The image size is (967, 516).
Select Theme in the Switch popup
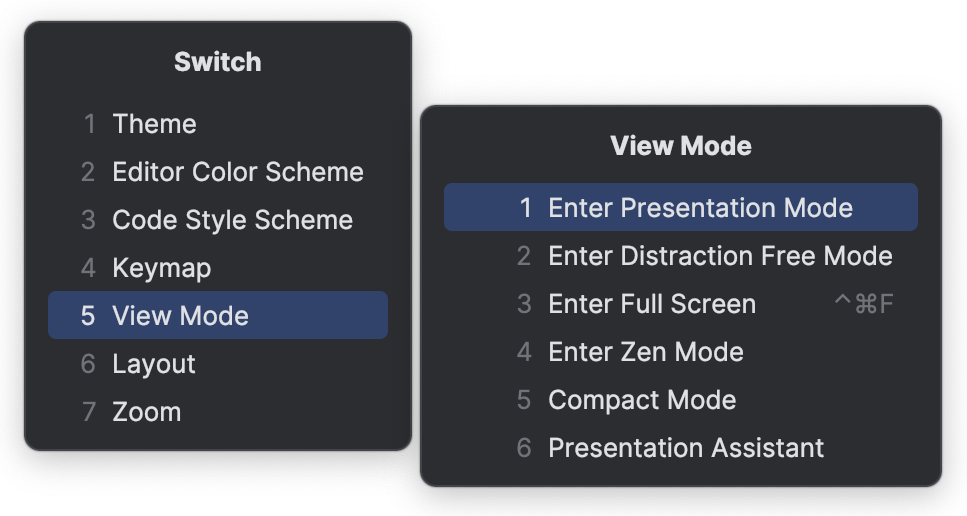click(x=154, y=124)
